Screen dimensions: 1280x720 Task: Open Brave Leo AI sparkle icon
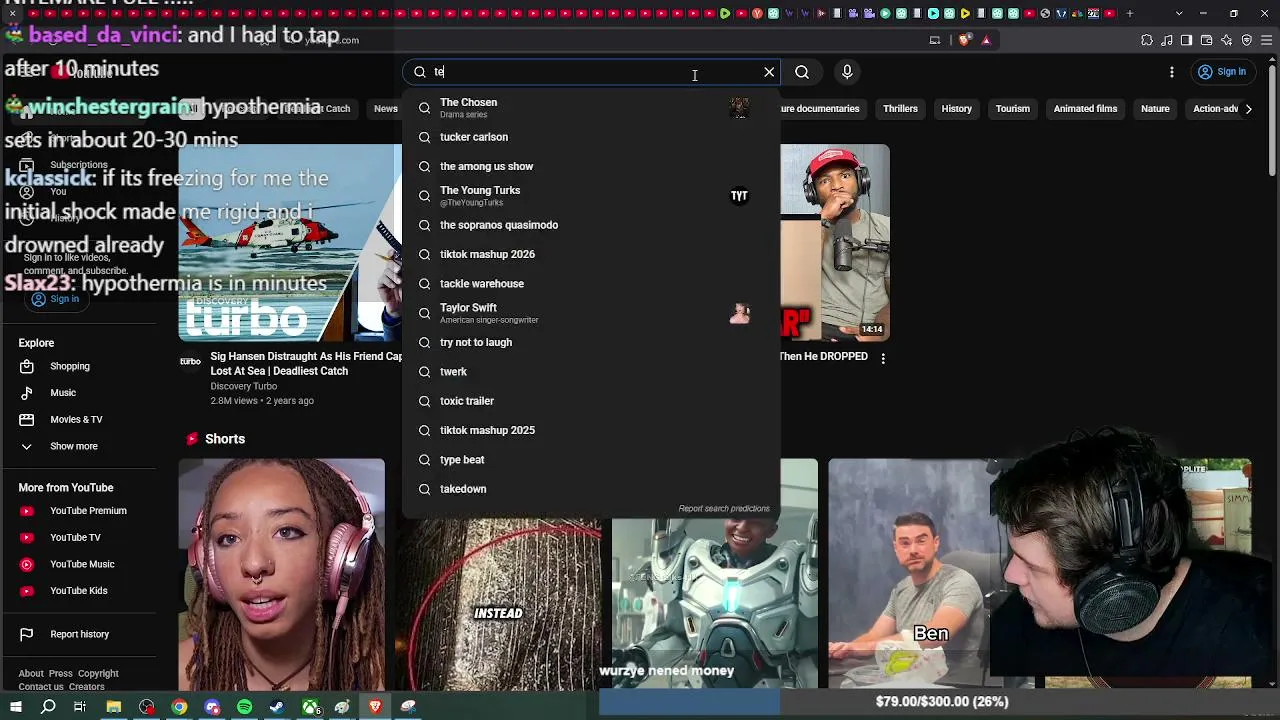pos(1227,40)
